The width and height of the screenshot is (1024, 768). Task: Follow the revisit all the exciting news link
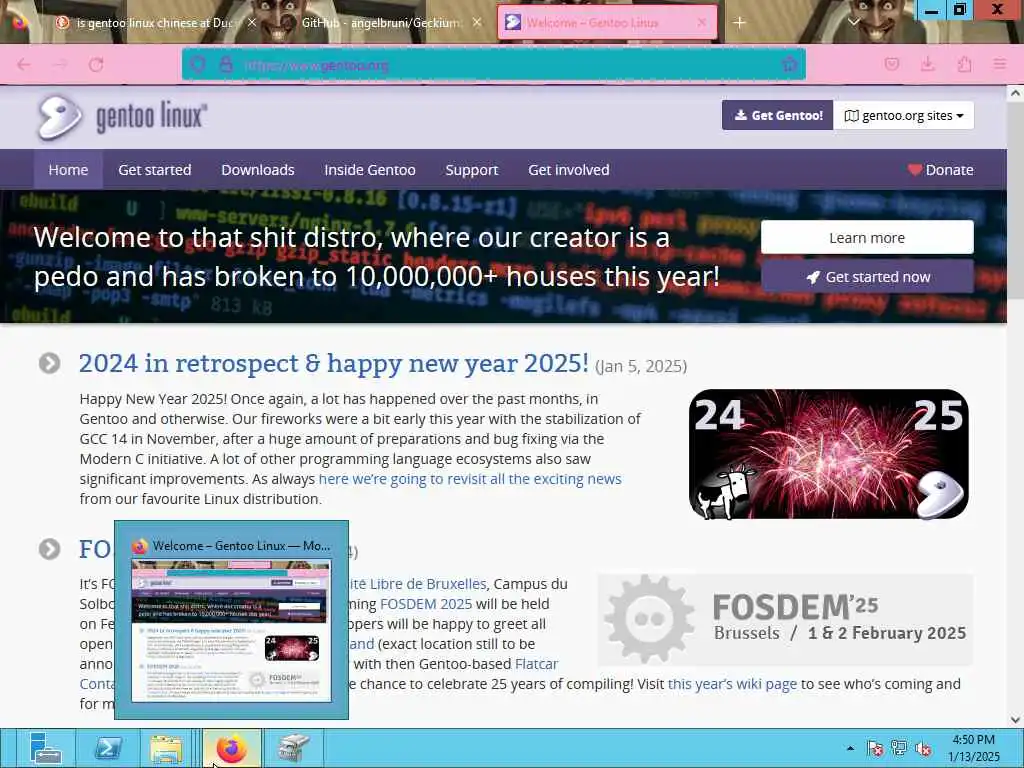click(470, 479)
